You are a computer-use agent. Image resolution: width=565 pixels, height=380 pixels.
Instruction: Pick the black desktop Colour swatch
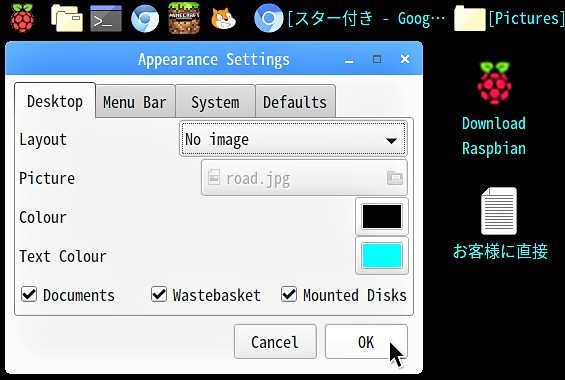click(382, 216)
